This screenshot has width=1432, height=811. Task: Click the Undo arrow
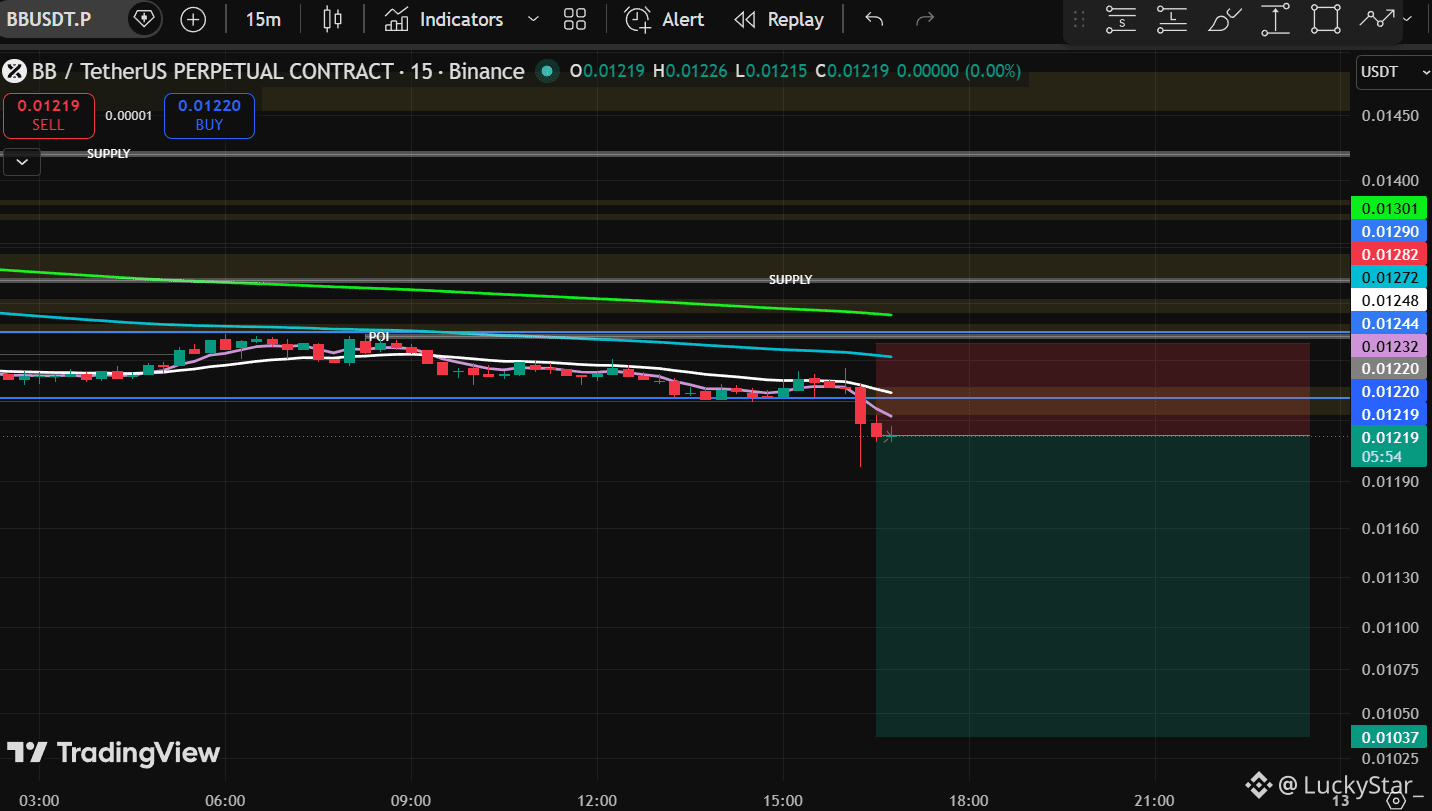tap(874, 19)
